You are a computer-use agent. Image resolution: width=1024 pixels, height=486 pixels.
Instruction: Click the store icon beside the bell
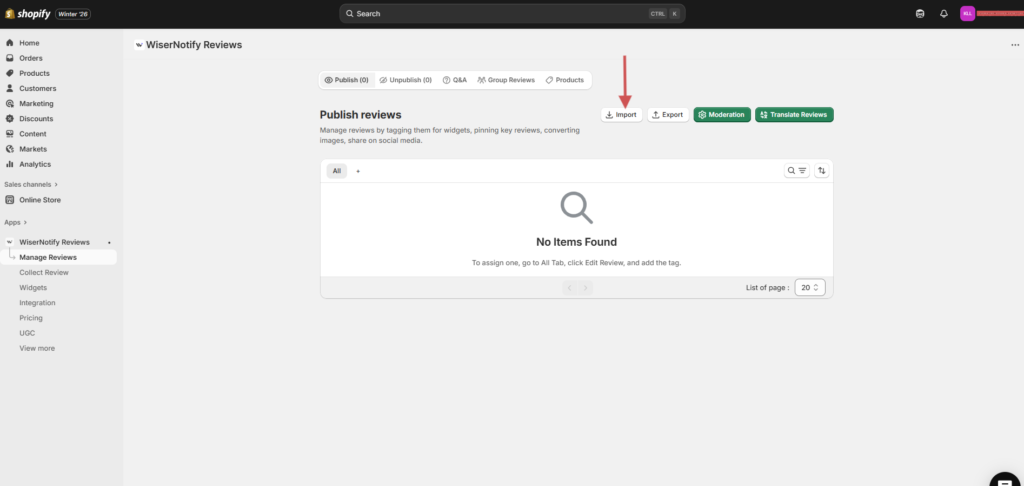pos(920,14)
